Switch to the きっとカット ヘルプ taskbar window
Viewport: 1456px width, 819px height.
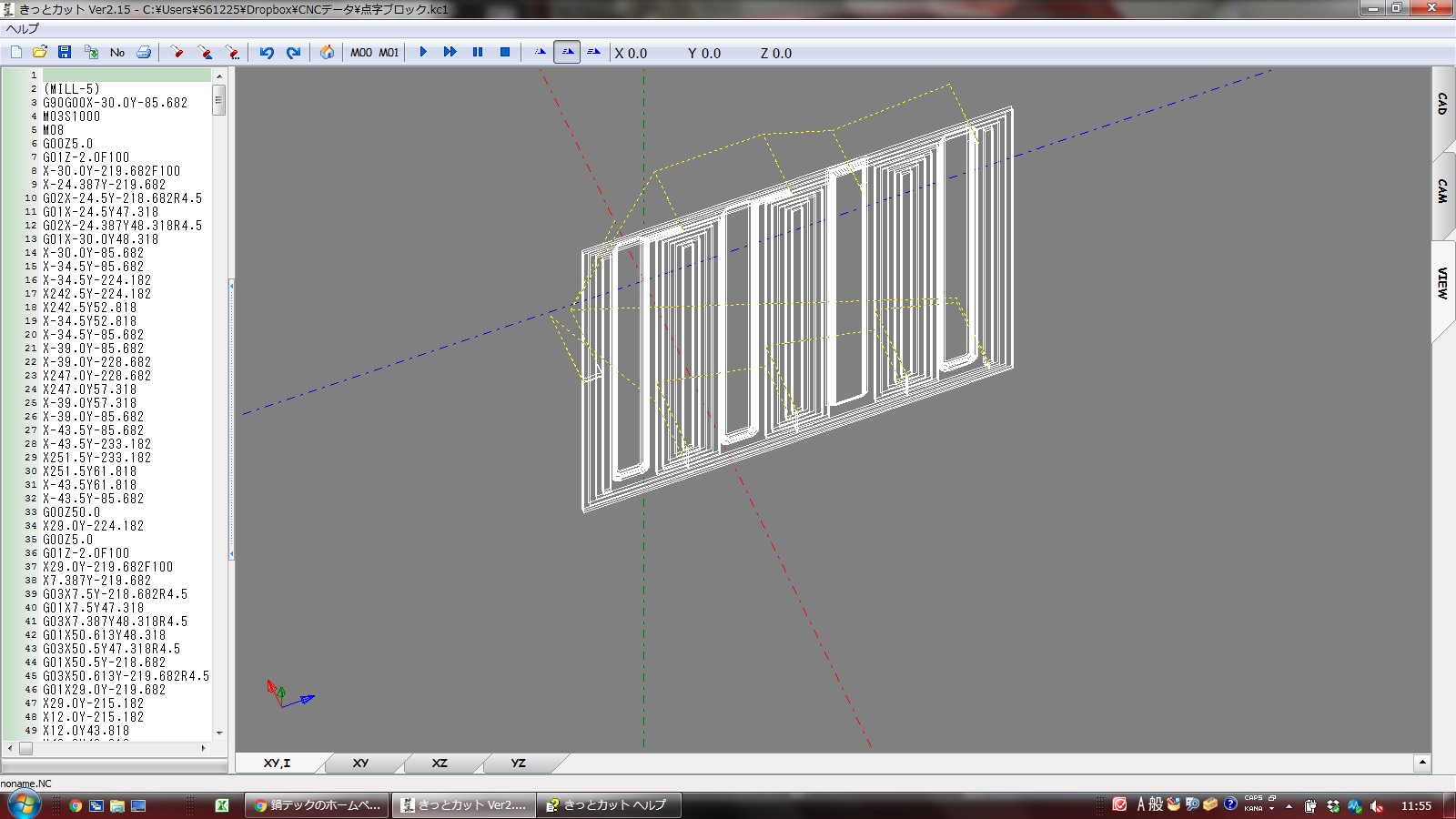[x=609, y=805]
